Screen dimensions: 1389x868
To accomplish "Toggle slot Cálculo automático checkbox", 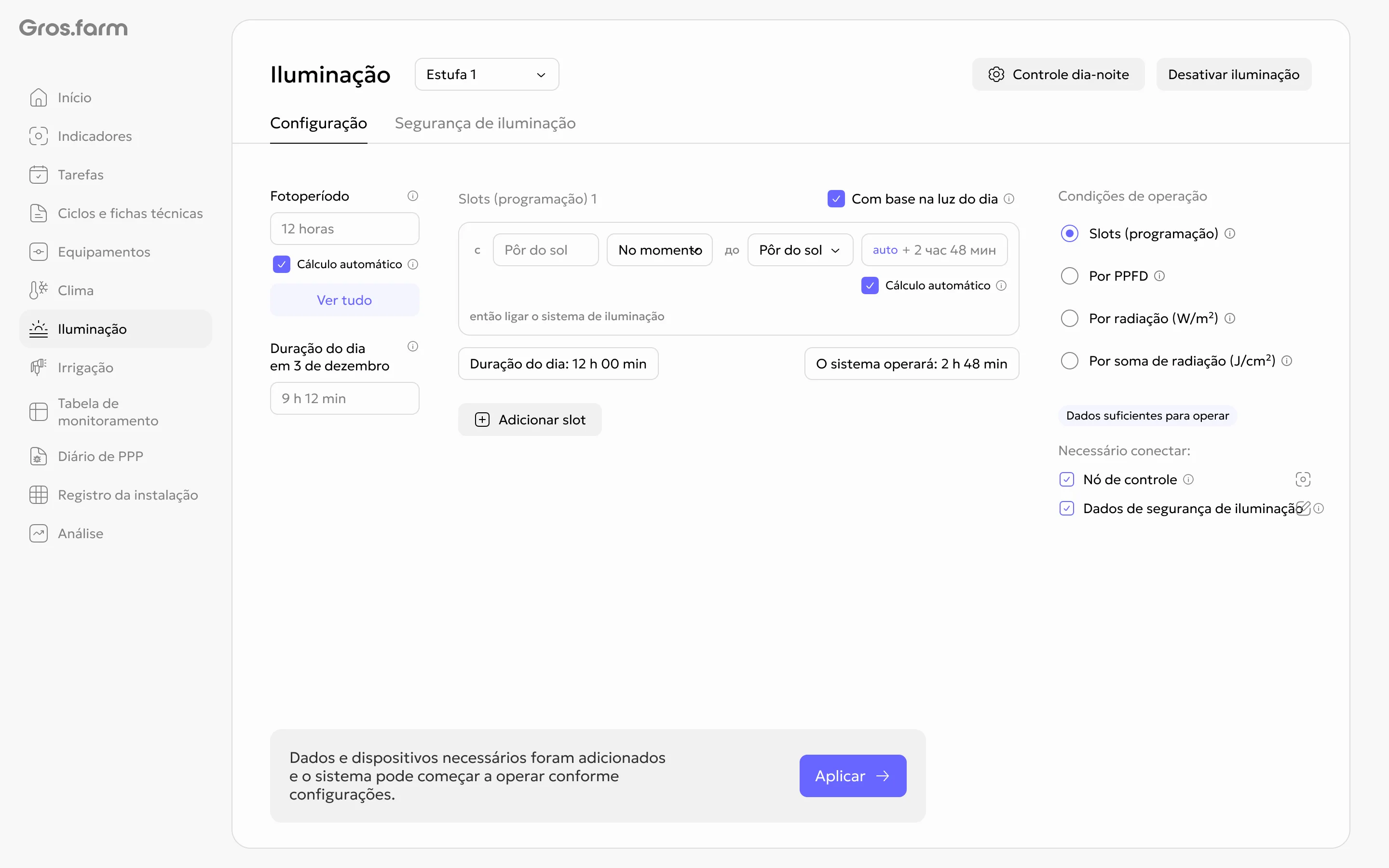I will click(870, 285).
